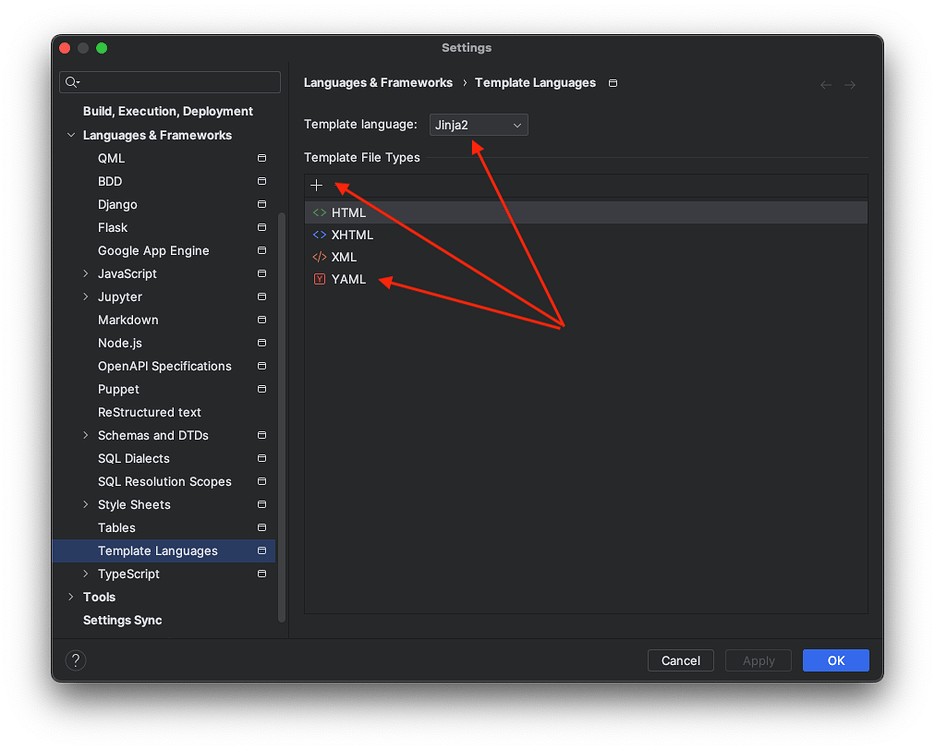Add a new template file type with plus icon
Viewport: 934px width, 750px height.
(x=317, y=185)
